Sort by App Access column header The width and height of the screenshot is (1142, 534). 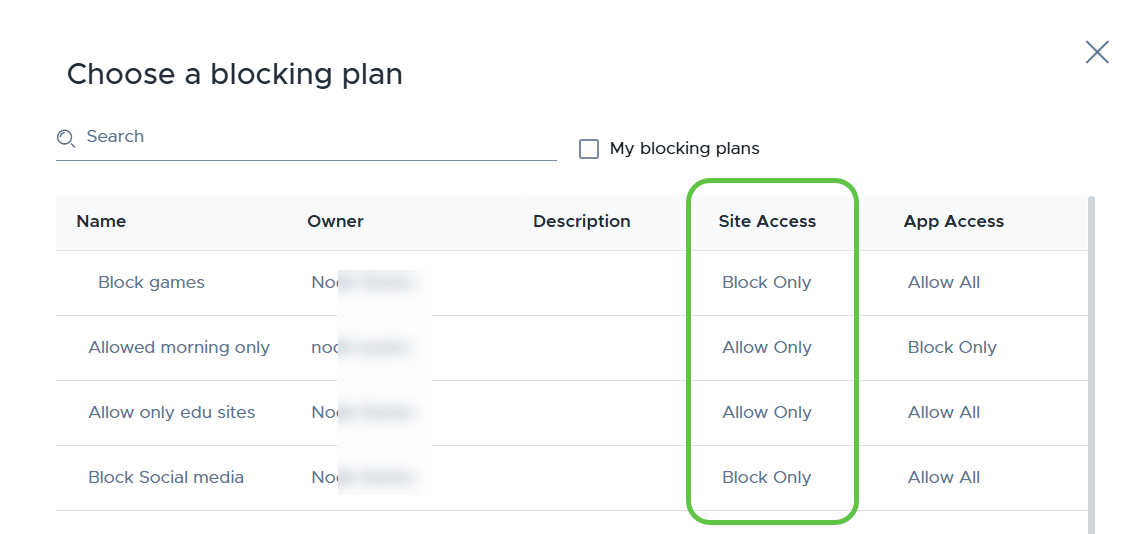pos(954,221)
